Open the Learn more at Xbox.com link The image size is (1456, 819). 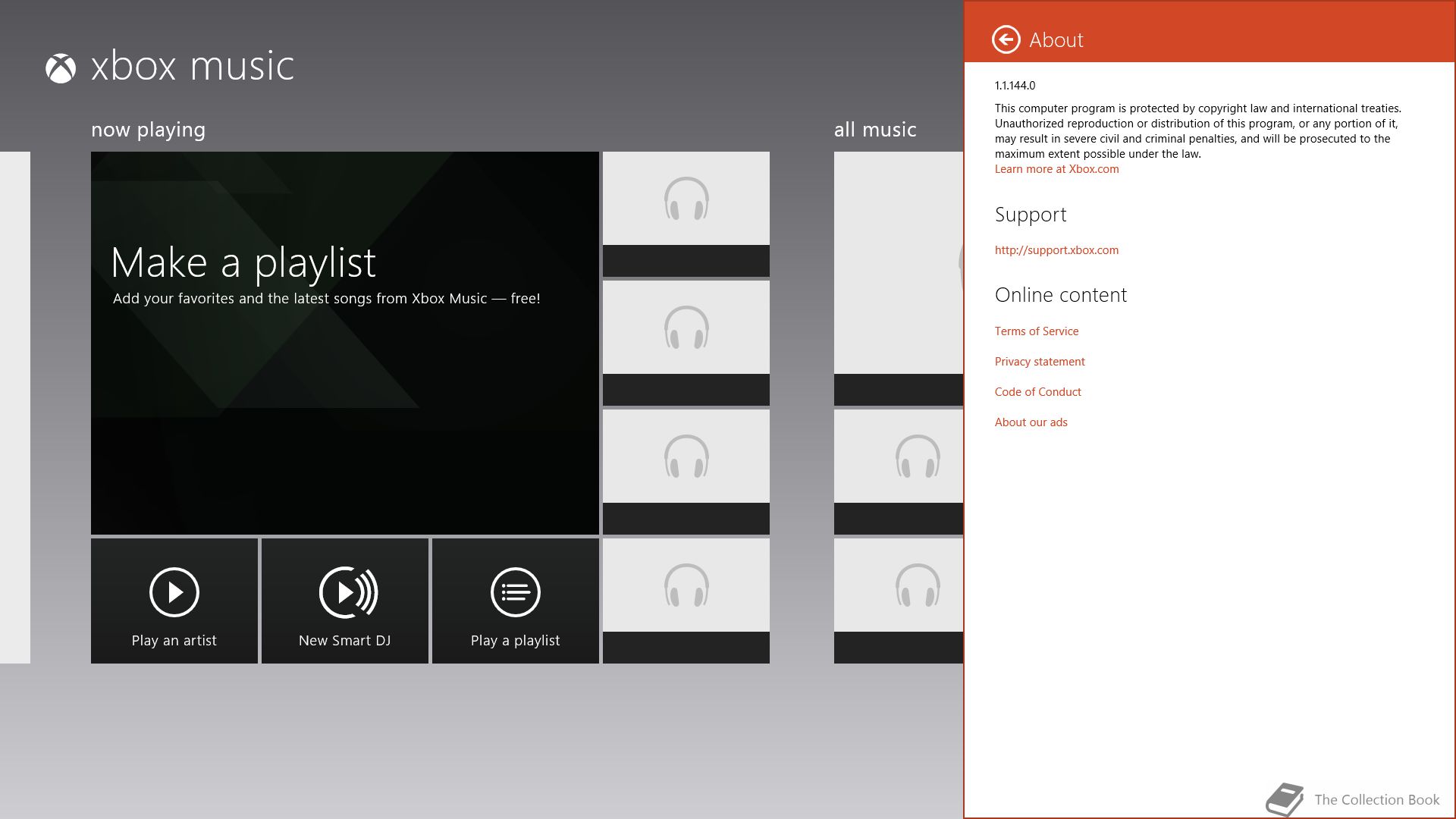click(x=1056, y=169)
